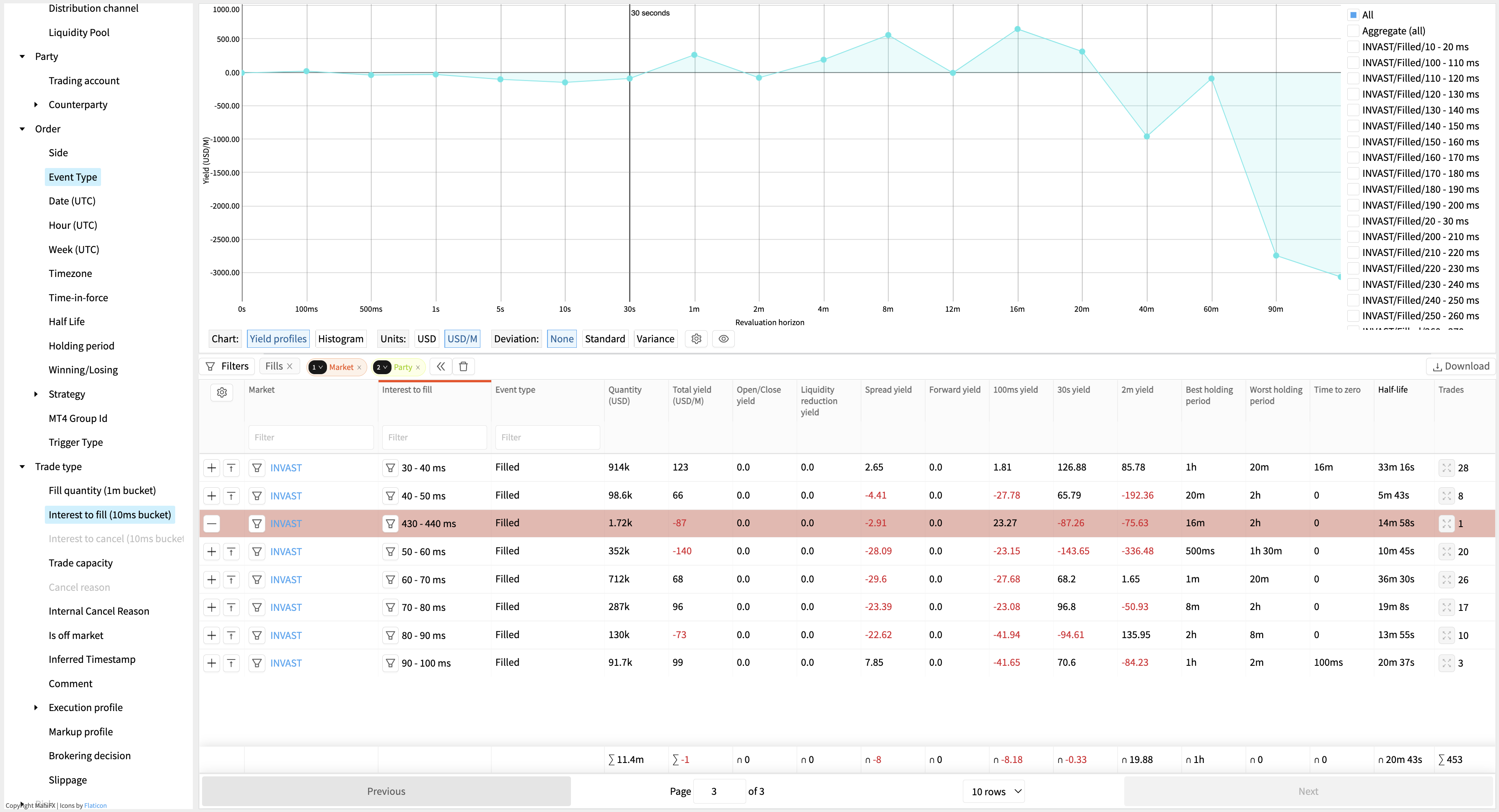Click the trash icon to clear filters
Viewport: 1499px width, 812px height.
[463, 367]
